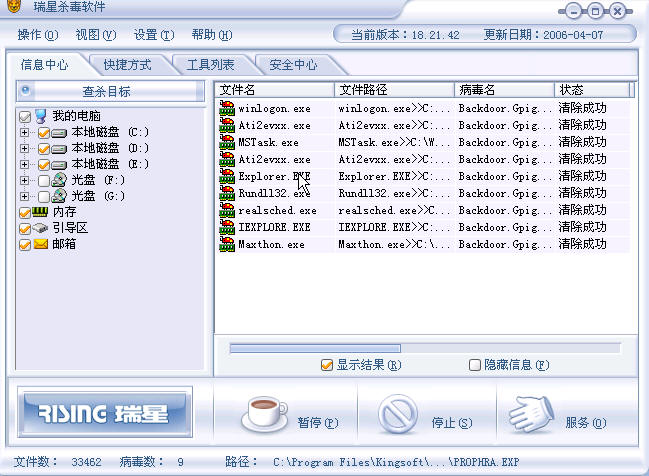Uncheck the 邮箱 mailbox checkbox
This screenshot has height=476, width=649.
pyautogui.click(x=25, y=245)
